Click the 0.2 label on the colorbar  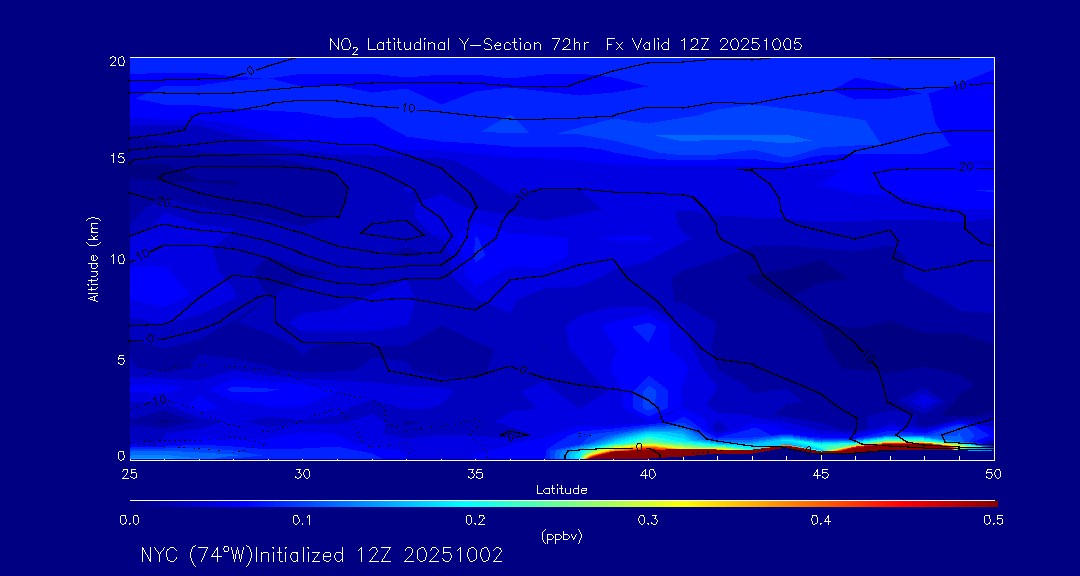click(x=475, y=520)
